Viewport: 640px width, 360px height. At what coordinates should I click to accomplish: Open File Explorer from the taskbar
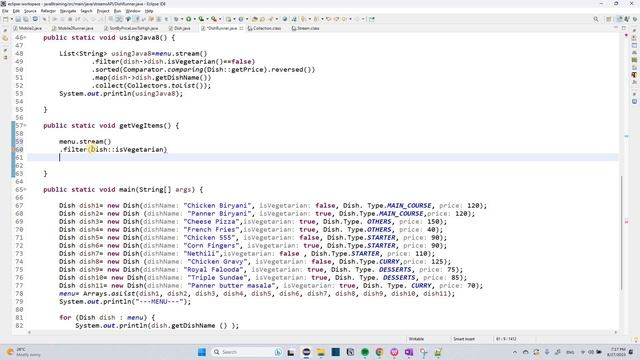[321, 352]
